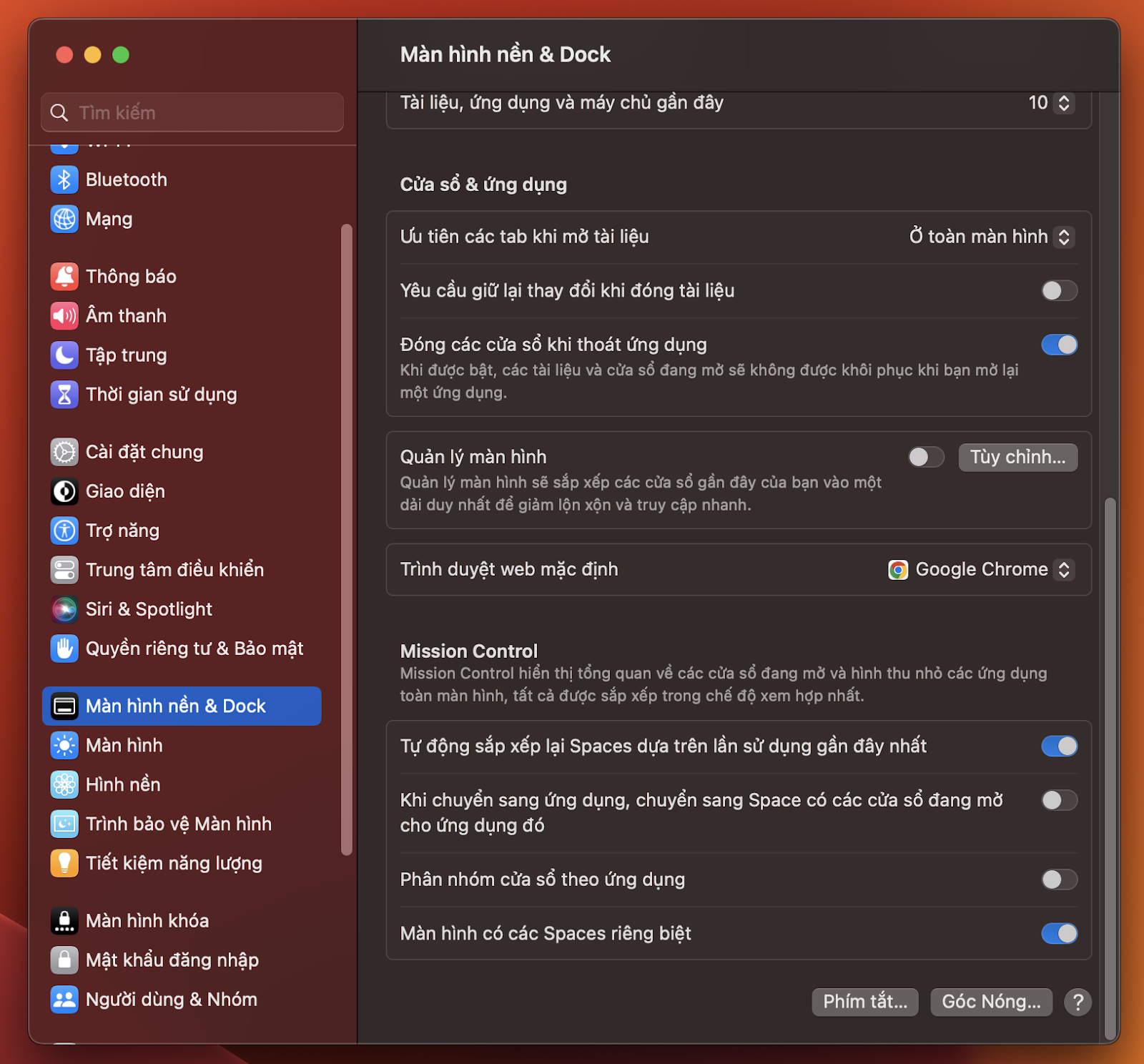The width and height of the screenshot is (1144, 1064).
Task: Click the Tìm kiếm search field
Action: pos(193,112)
